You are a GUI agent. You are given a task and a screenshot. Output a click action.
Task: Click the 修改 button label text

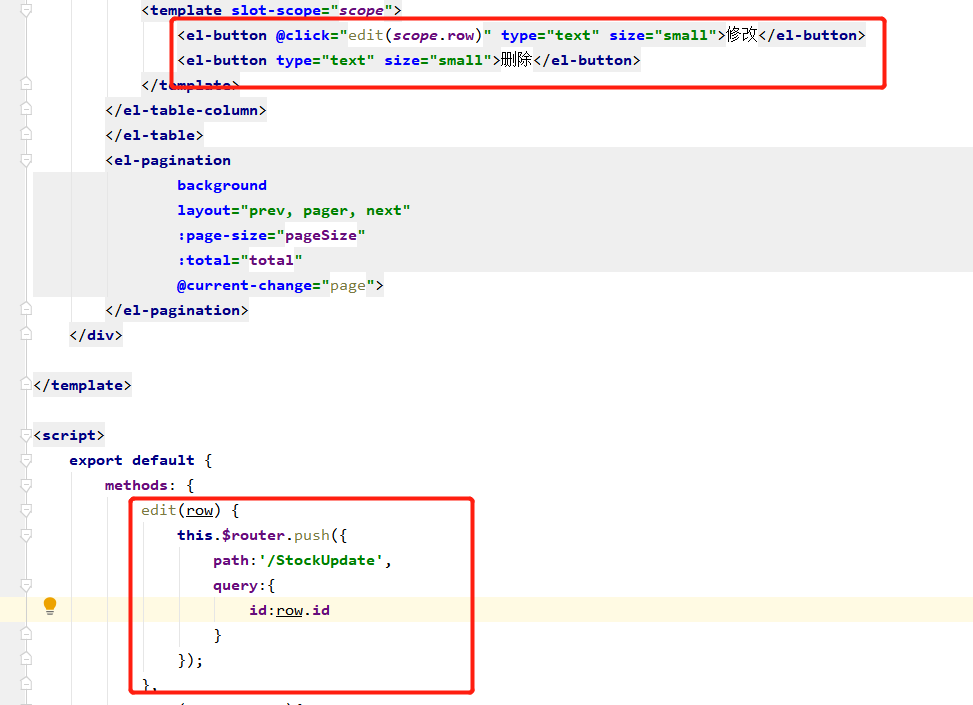tap(742, 35)
